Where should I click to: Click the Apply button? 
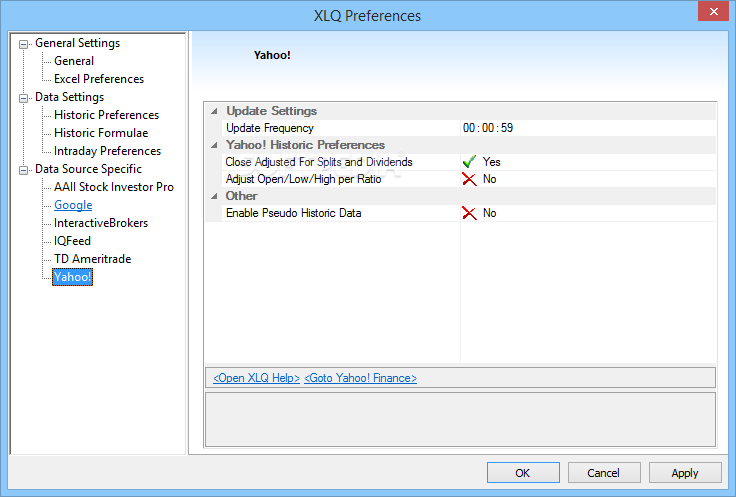[x=685, y=473]
